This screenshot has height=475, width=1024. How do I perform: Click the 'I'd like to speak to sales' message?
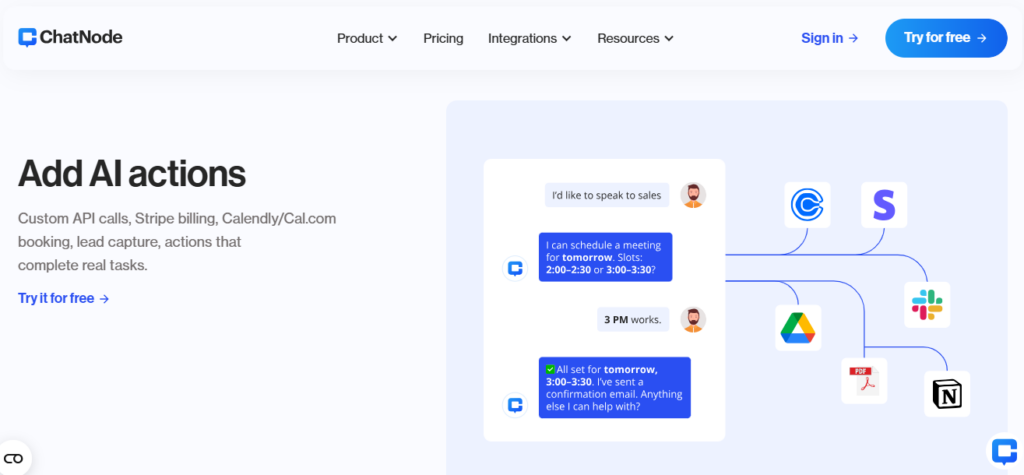607,195
